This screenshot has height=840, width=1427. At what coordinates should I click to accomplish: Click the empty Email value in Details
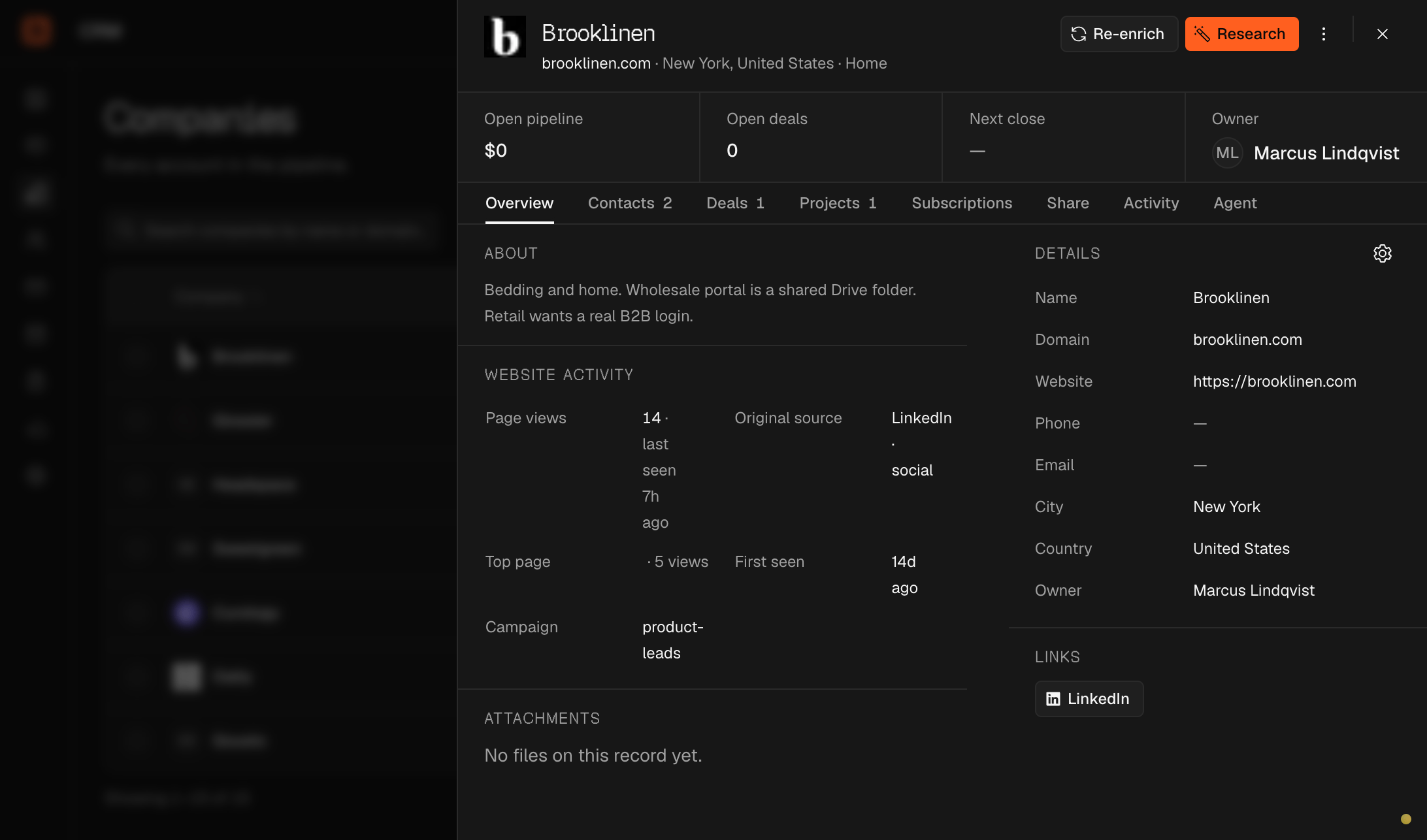click(1200, 465)
